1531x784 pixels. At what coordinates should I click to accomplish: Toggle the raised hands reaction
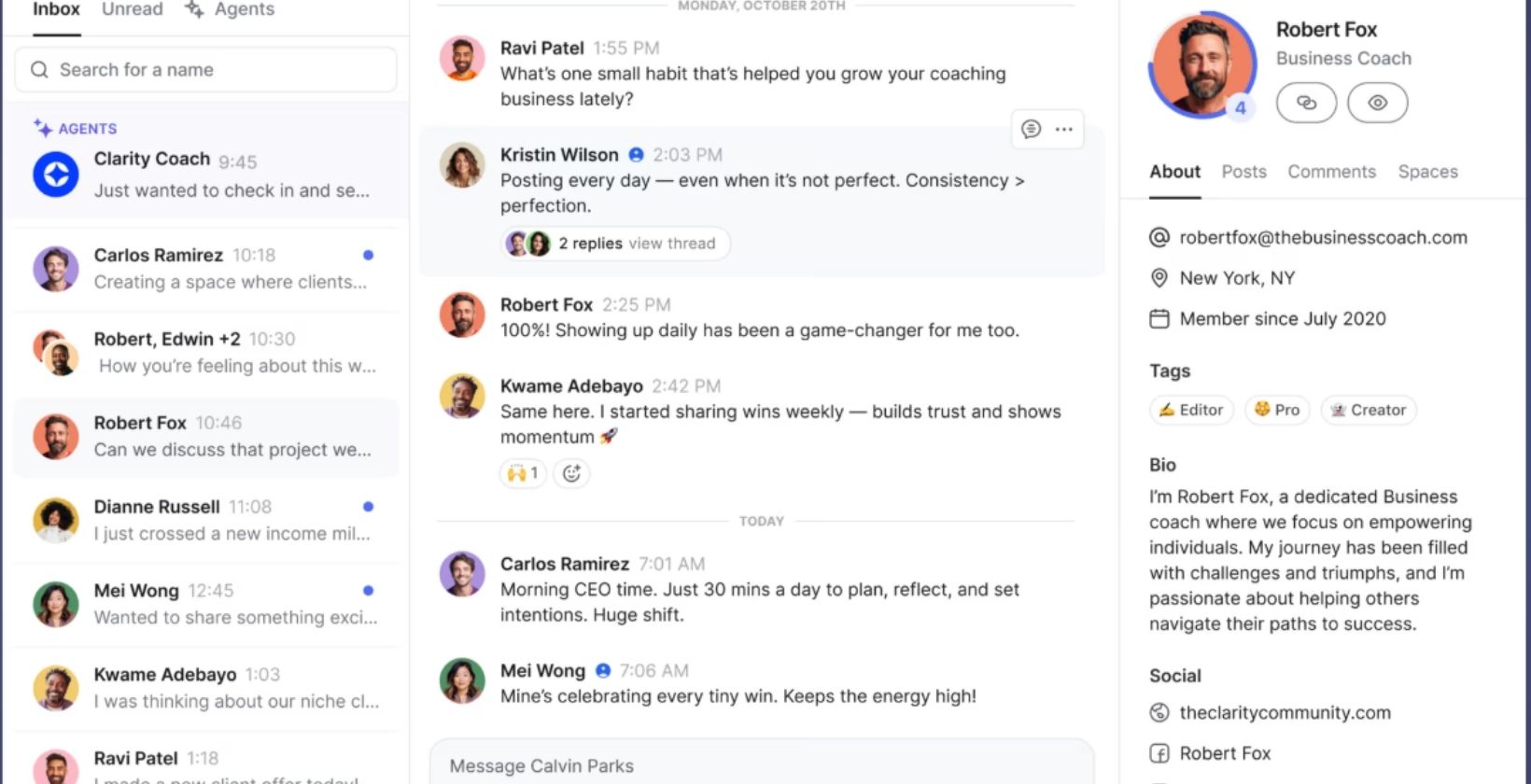coord(522,473)
